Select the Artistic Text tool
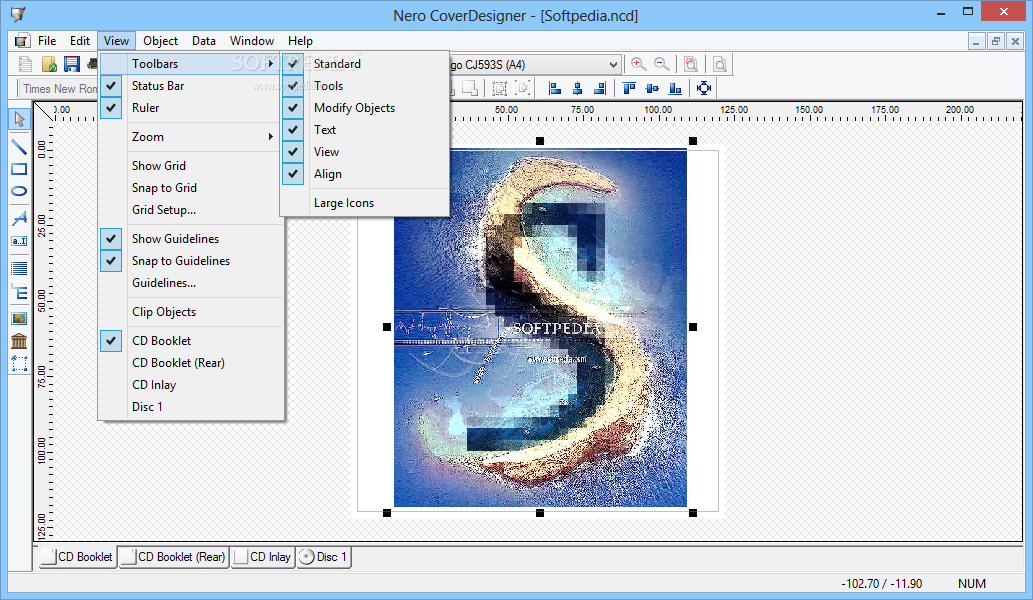 pyautogui.click(x=19, y=218)
